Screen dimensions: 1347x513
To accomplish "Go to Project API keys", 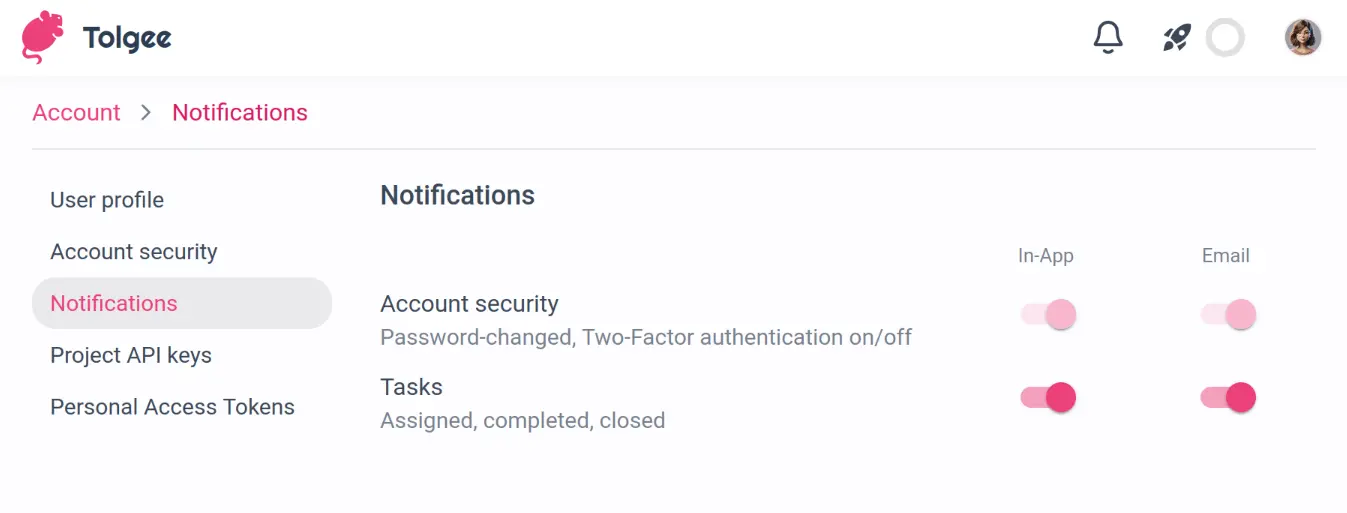I will pos(131,356).
